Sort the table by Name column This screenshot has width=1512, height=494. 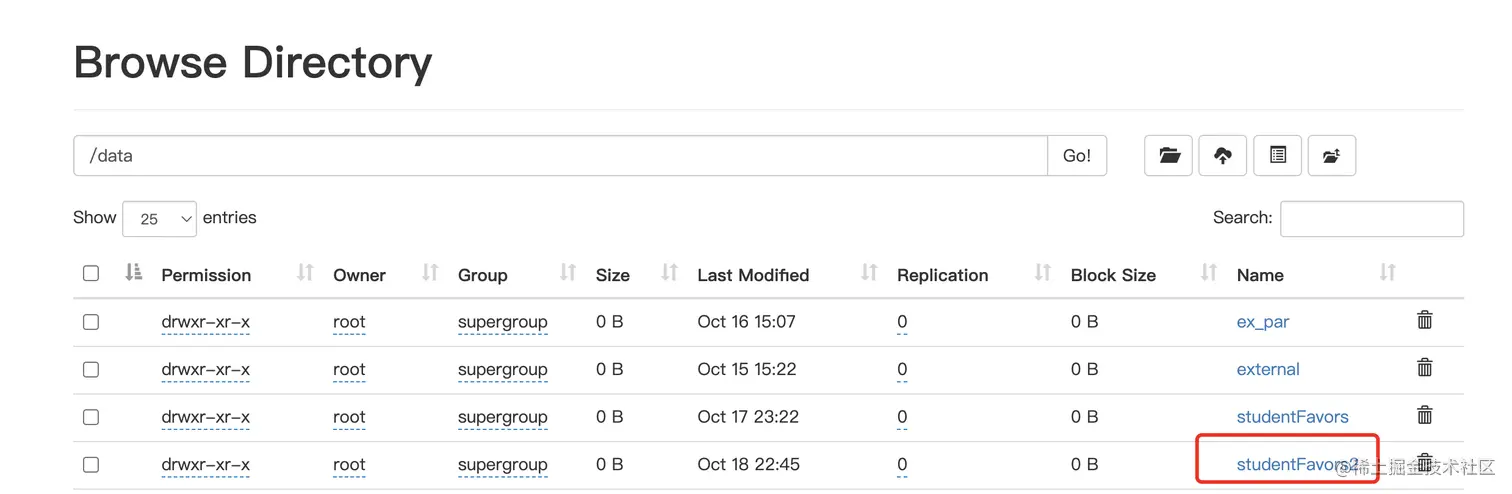coord(1260,275)
